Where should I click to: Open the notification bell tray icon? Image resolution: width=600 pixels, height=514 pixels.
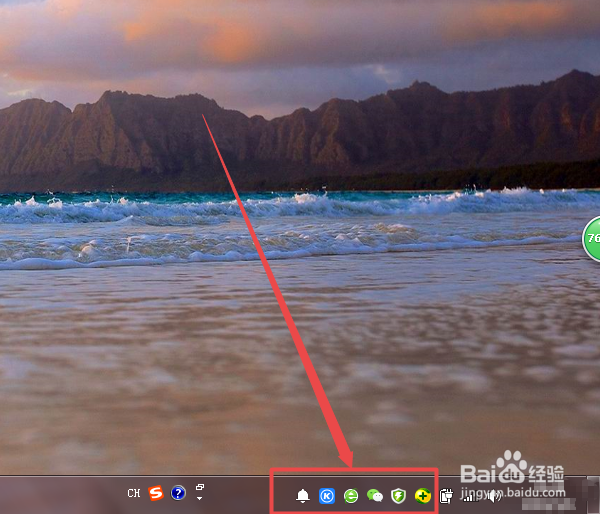[x=303, y=496]
